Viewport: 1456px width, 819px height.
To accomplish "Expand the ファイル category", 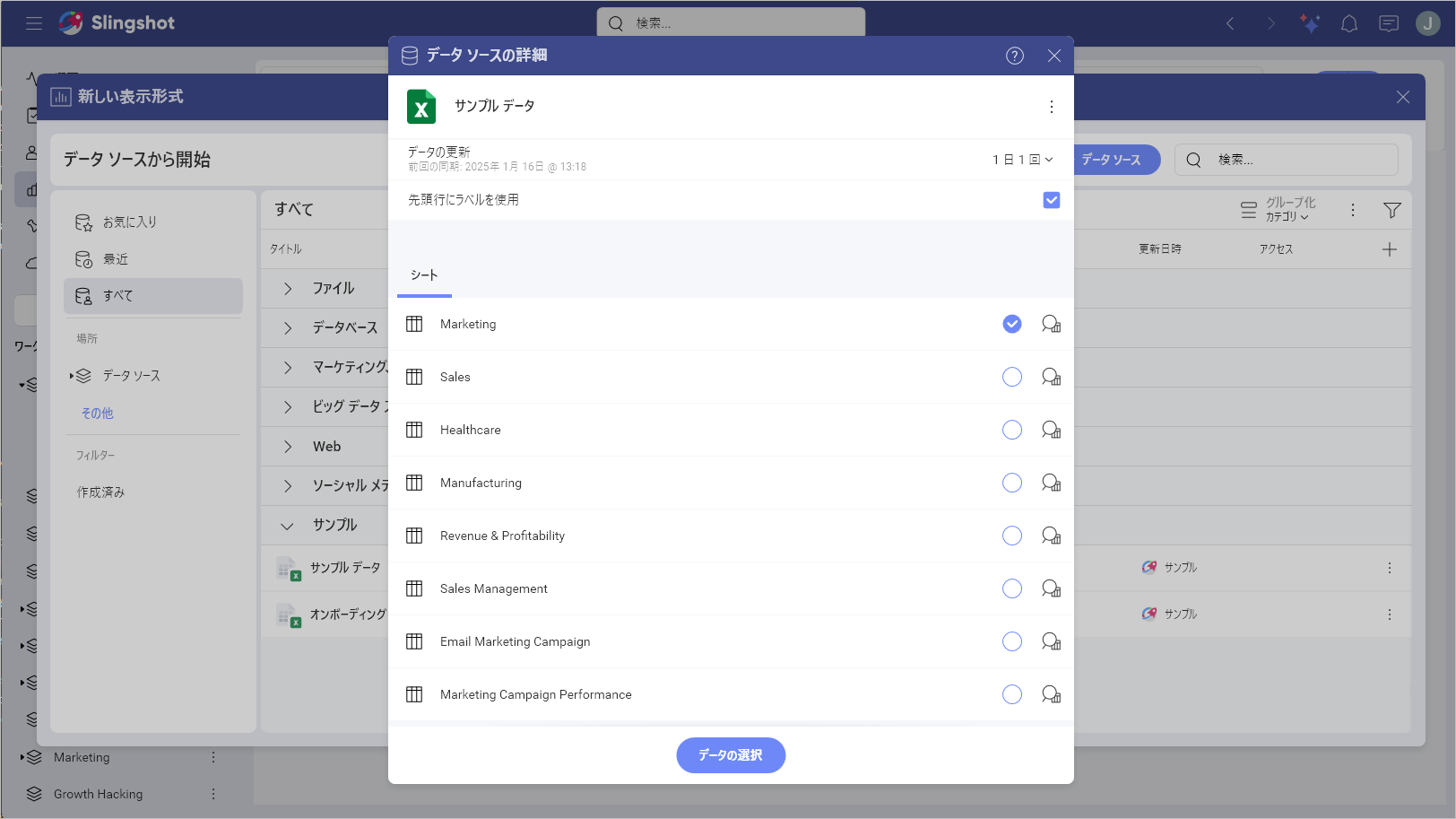I will tap(288, 288).
